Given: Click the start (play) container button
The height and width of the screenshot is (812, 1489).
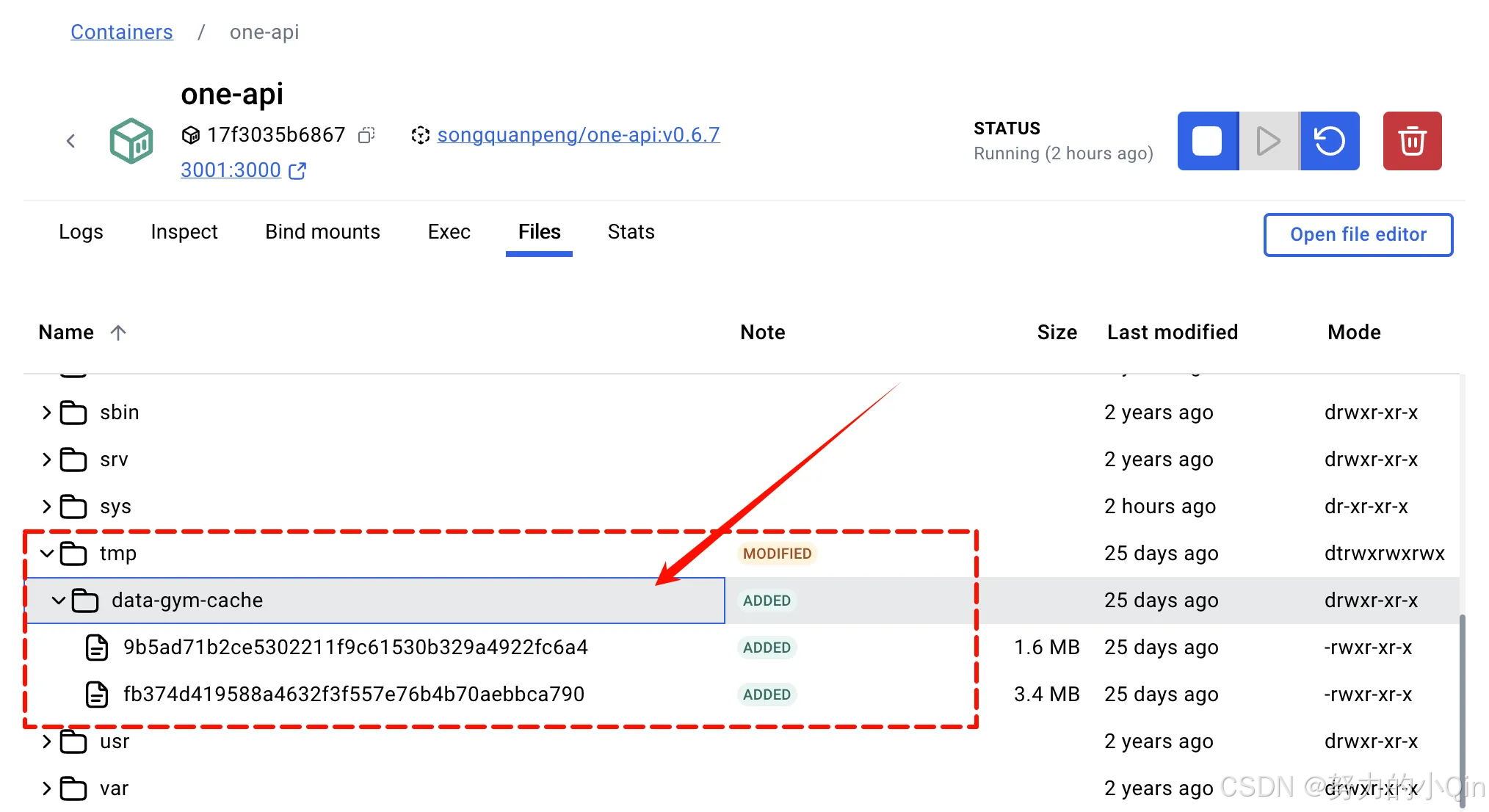Looking at the screenshot, I should pyautogui.click(x=1269, y=141).
